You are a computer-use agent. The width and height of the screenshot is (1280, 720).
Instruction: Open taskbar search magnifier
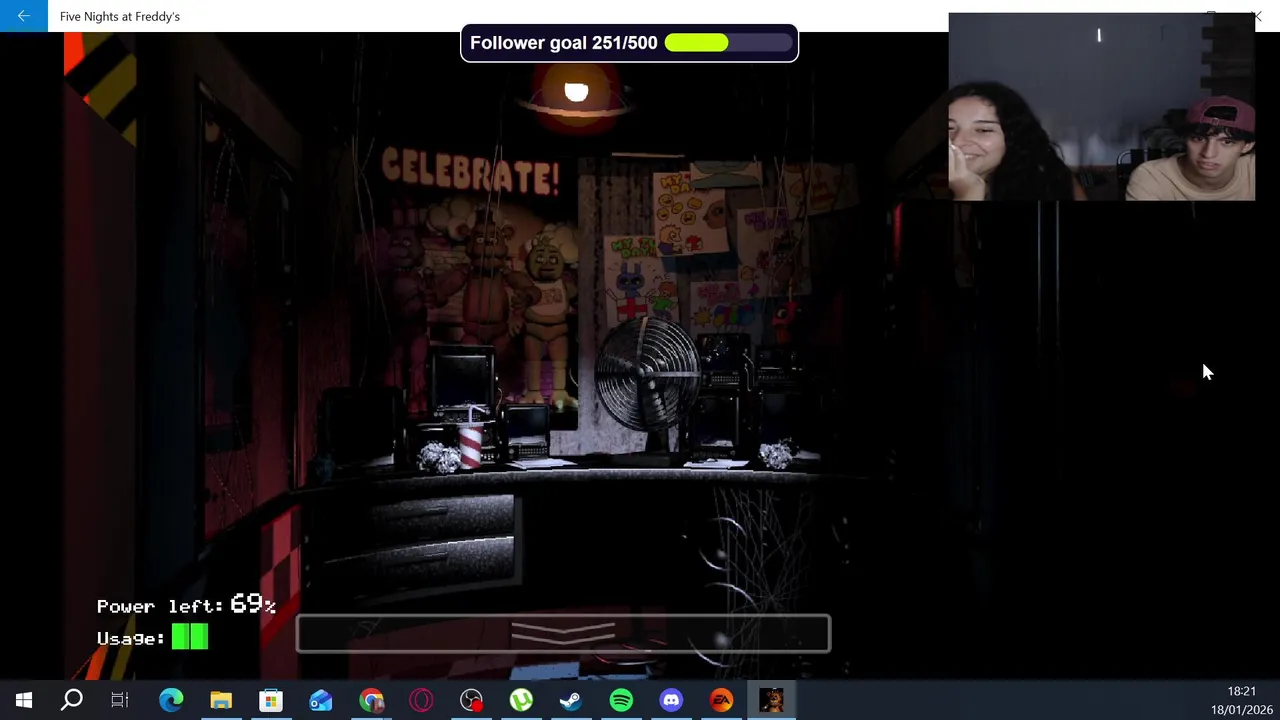[x=72, y=700]
